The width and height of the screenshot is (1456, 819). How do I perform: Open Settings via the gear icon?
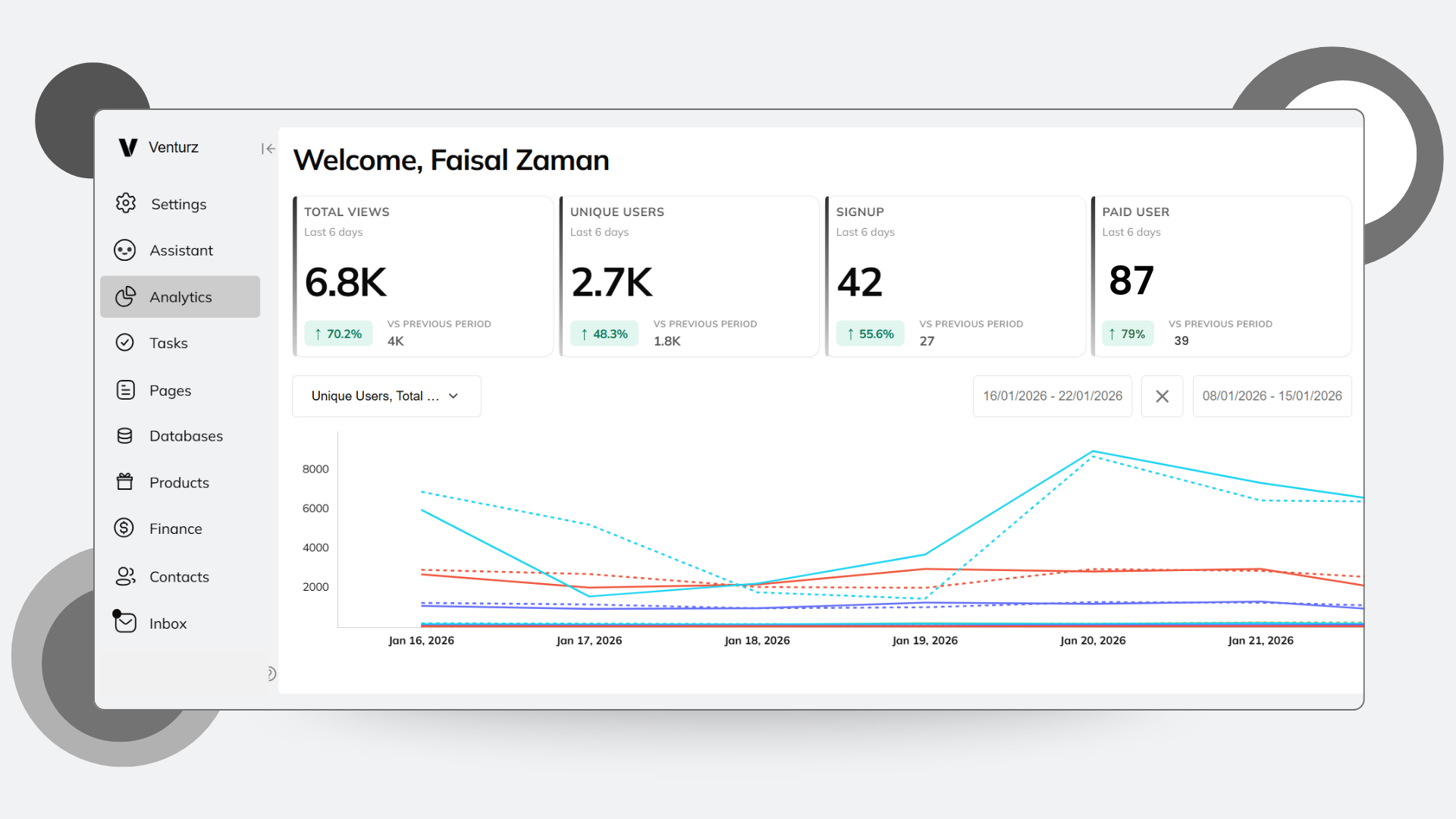pos(125,203)
